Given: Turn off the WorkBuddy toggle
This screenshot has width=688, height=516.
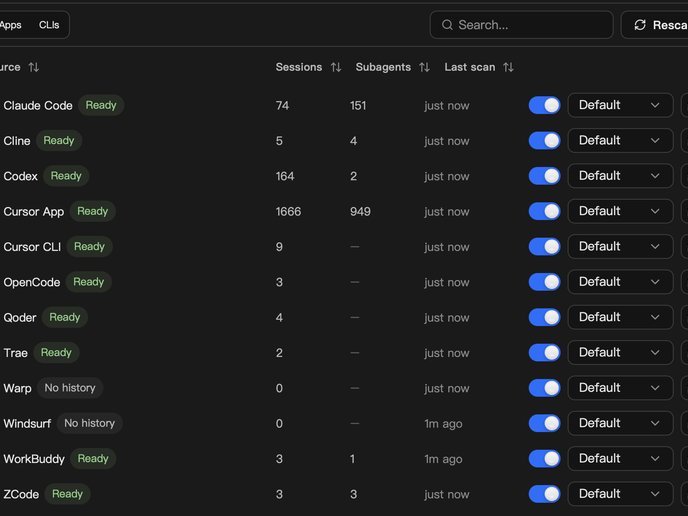Looking at the screenshot, I should (545, 459).
